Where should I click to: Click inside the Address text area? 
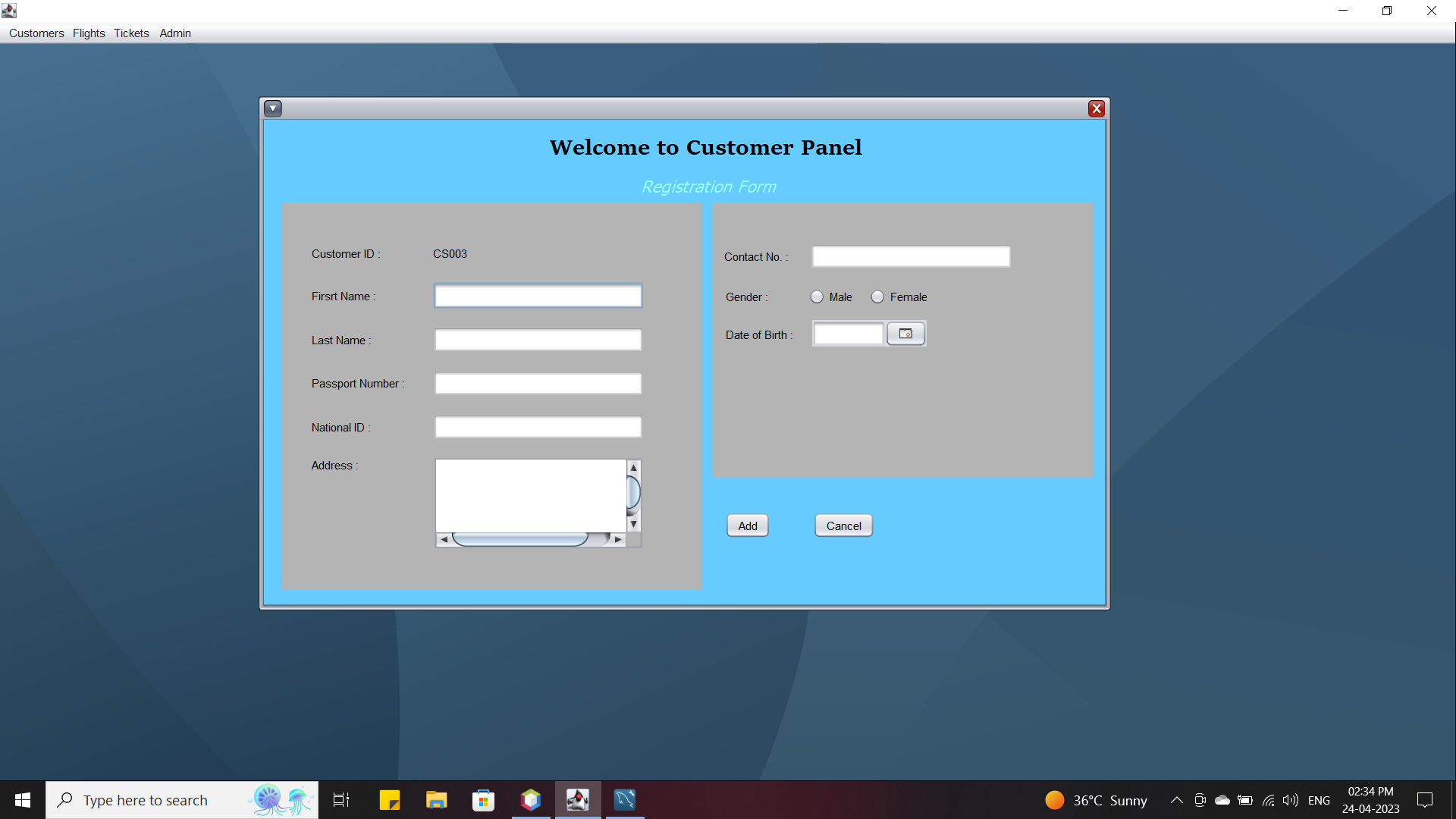click(531, 495)
